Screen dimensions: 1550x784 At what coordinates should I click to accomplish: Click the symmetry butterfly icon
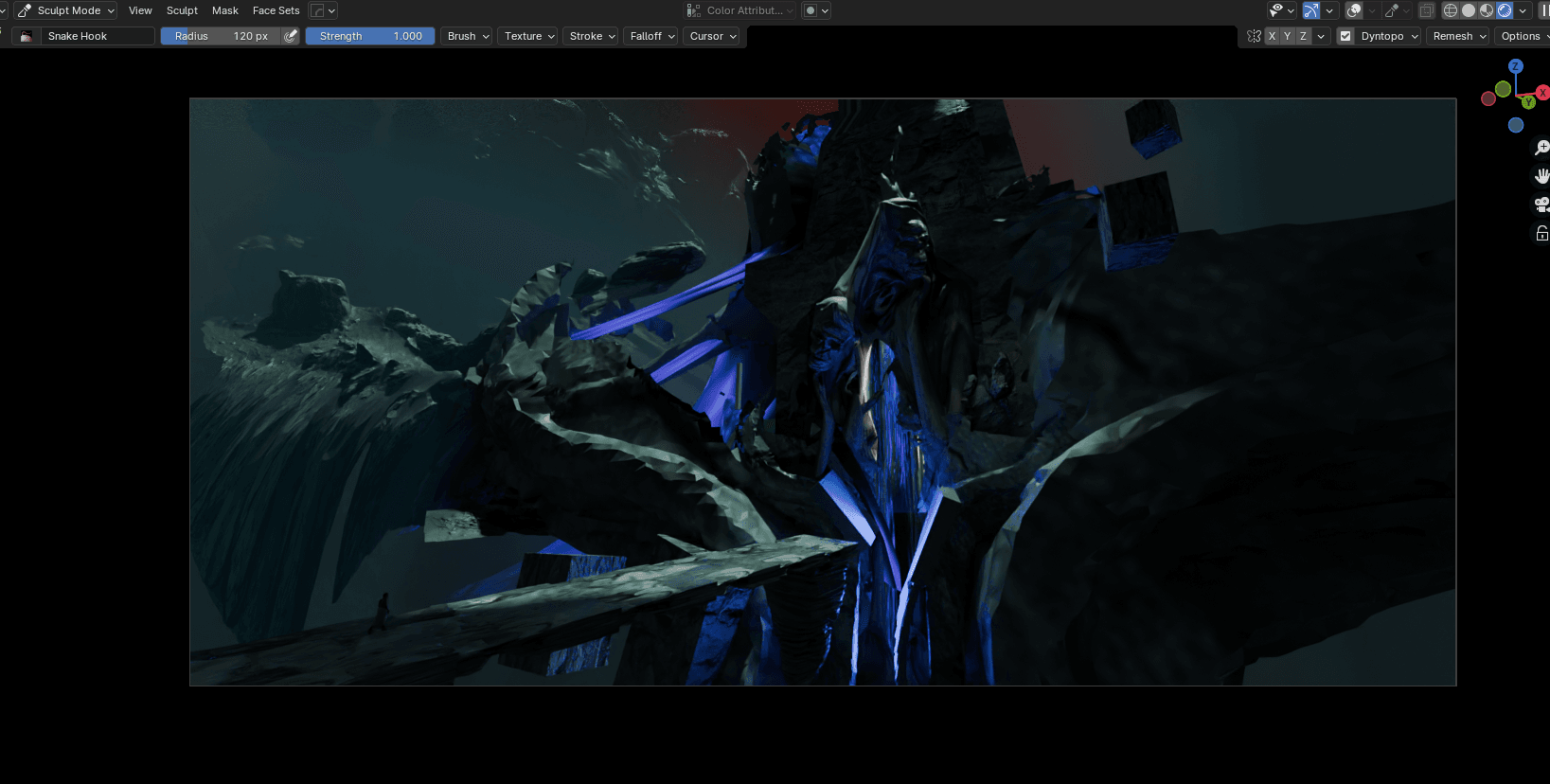(x=1254, y=36)
